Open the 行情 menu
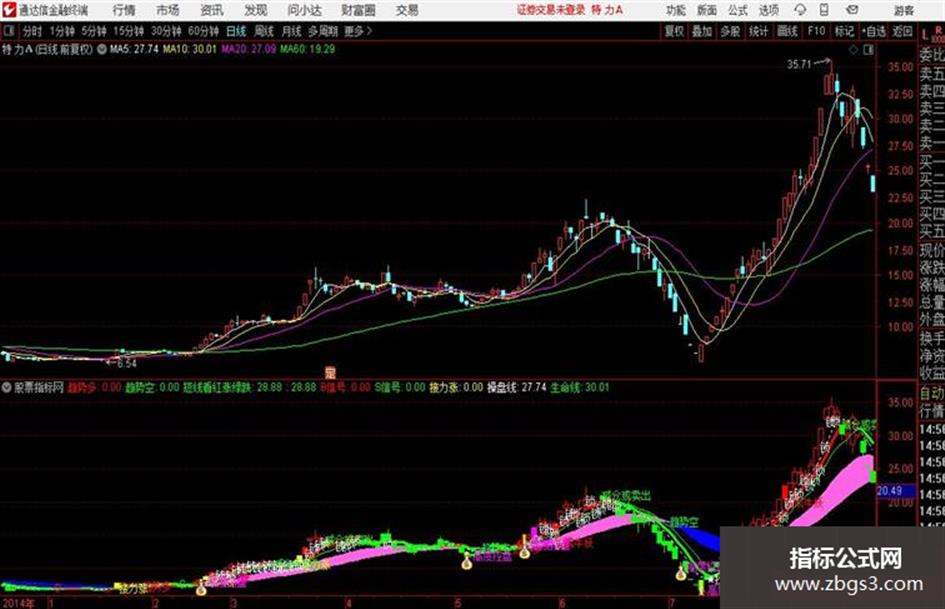 [x=124, y=10]
